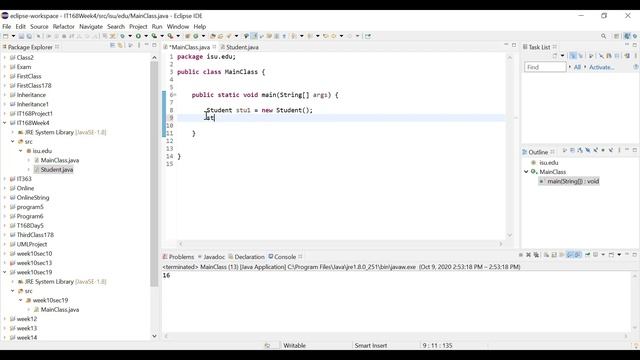Open the Search magnifier icon at top right
This screenshot has height=360, width=640.
pyautogui.click(x=603, y=36)
